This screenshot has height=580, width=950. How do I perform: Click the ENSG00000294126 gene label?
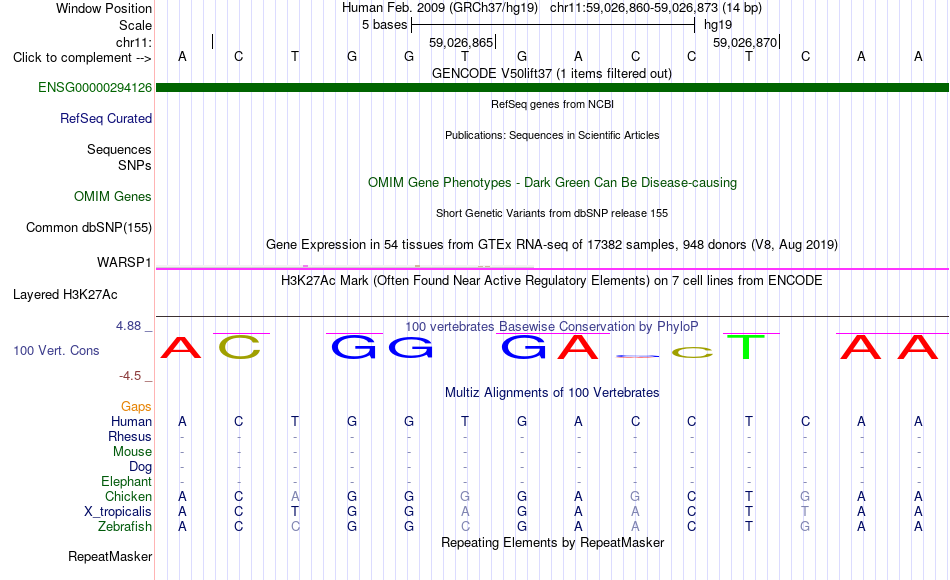[x=95, y=87]
